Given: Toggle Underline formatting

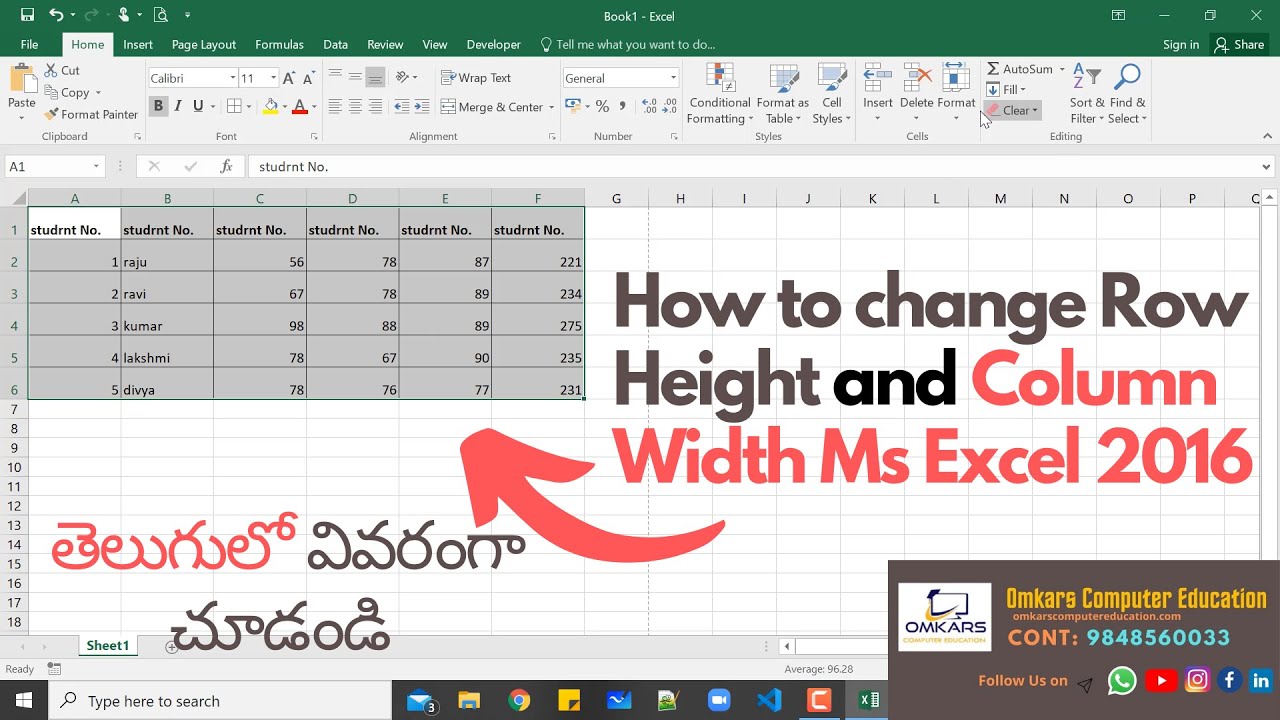Looking at the screenshot, I should pos(198,106).
